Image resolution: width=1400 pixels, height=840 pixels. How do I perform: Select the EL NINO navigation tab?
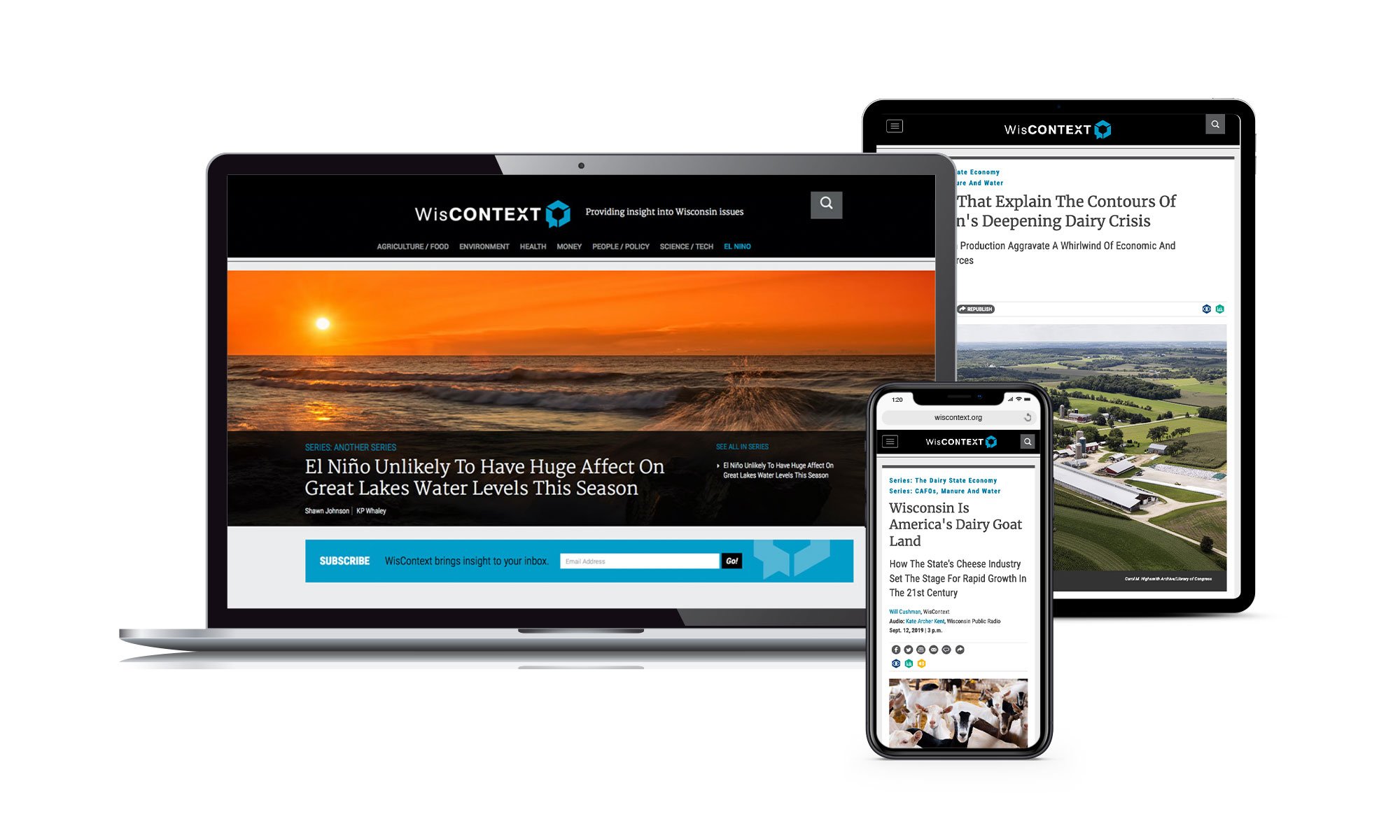[737, 246]
